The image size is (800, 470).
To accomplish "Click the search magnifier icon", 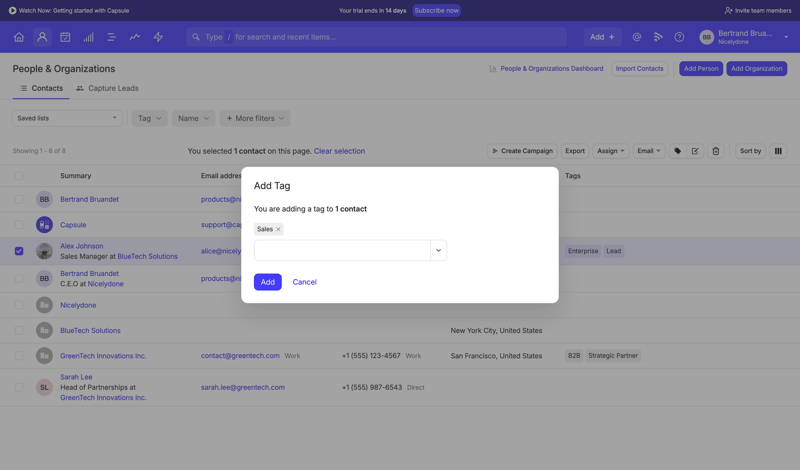I will click(x=196, y=37).
